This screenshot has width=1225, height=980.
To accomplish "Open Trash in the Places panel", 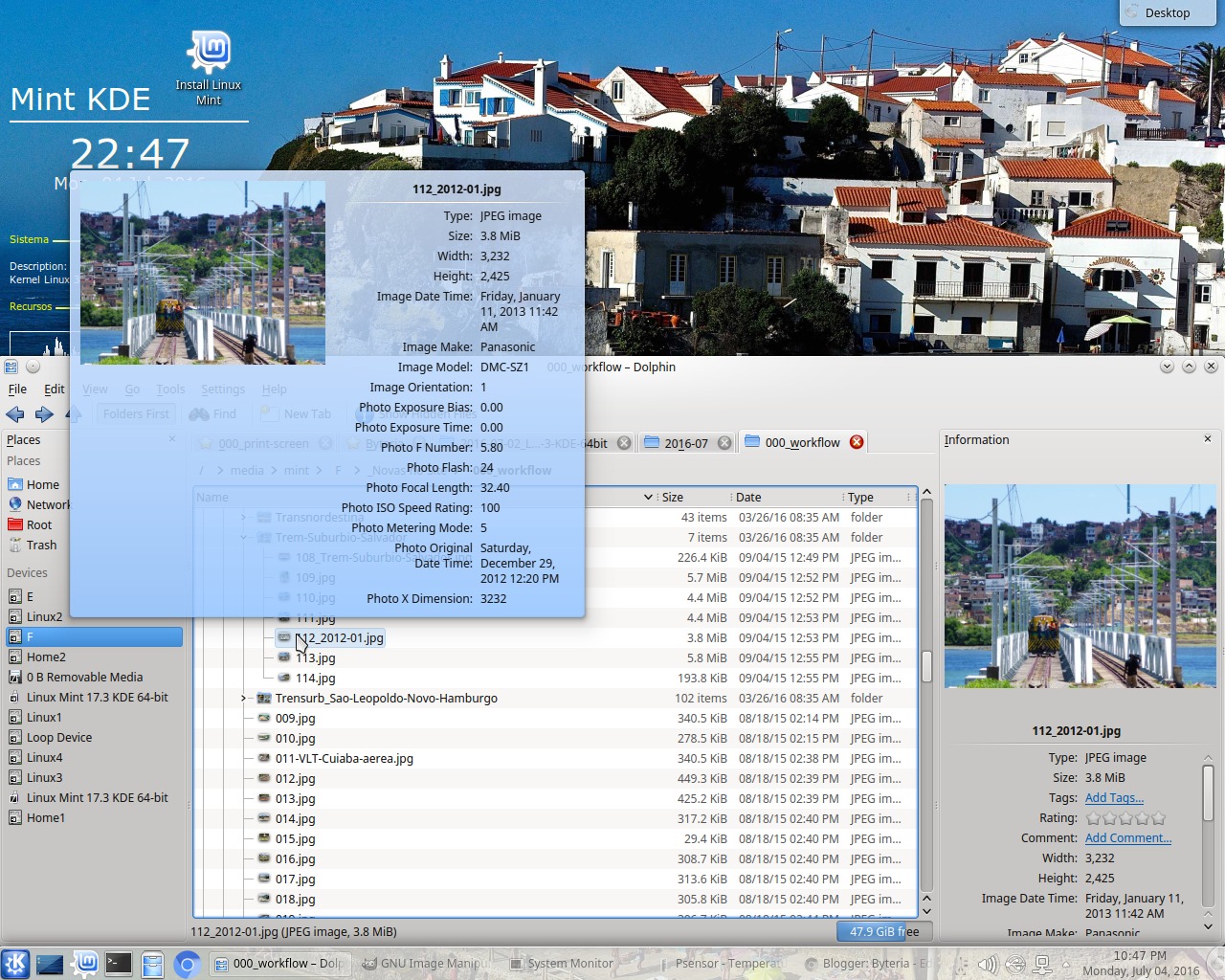I will point(41,546).
